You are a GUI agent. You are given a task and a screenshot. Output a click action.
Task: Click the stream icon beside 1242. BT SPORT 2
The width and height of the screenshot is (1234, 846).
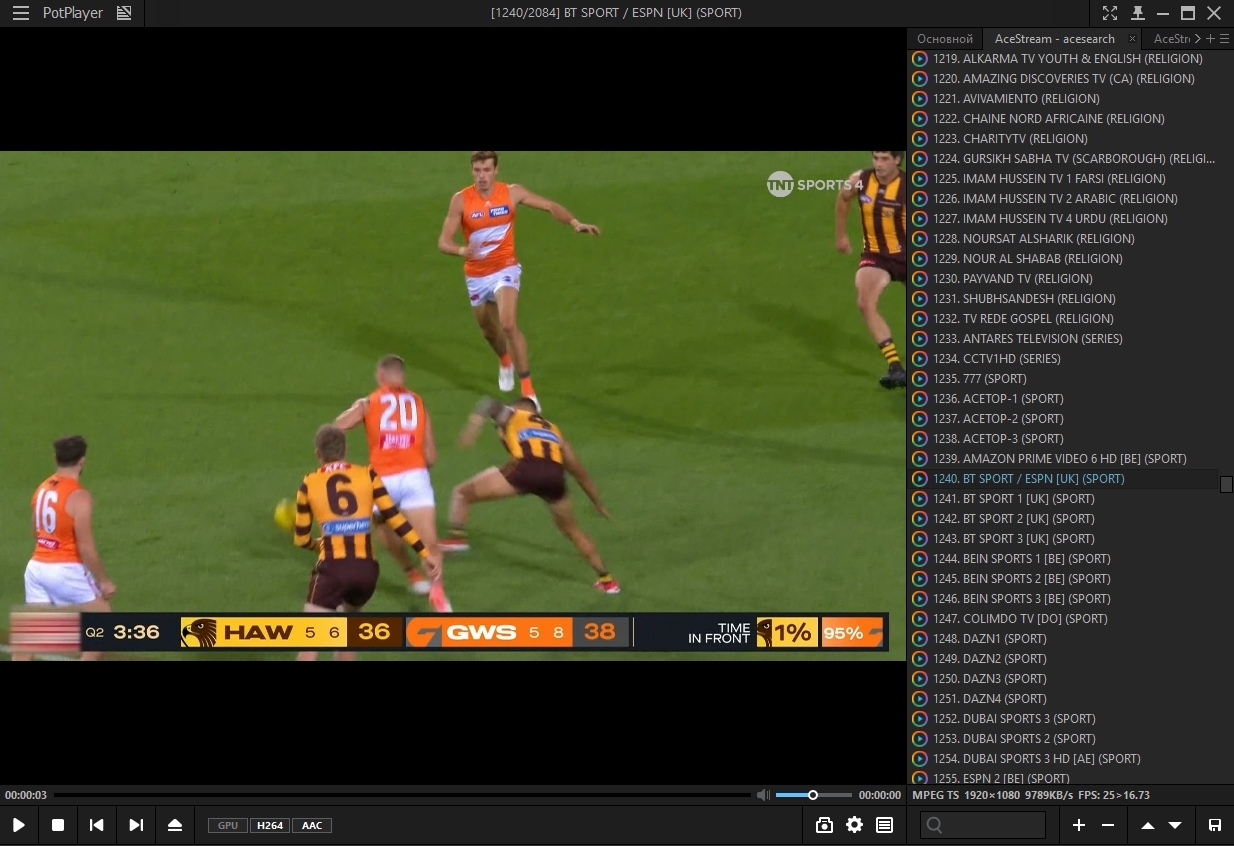[x=920, y=519]
